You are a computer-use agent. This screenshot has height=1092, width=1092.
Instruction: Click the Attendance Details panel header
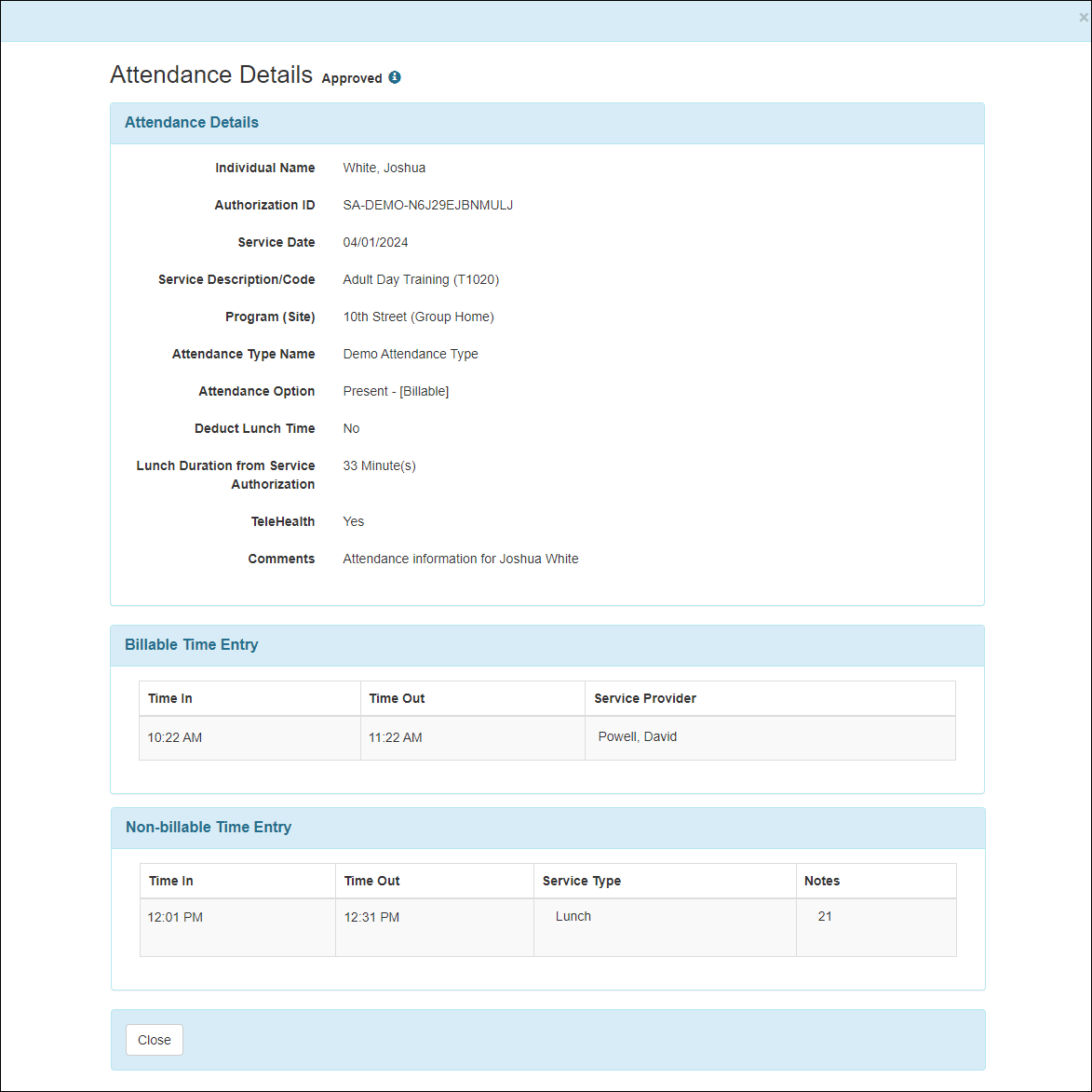(546, 123)
